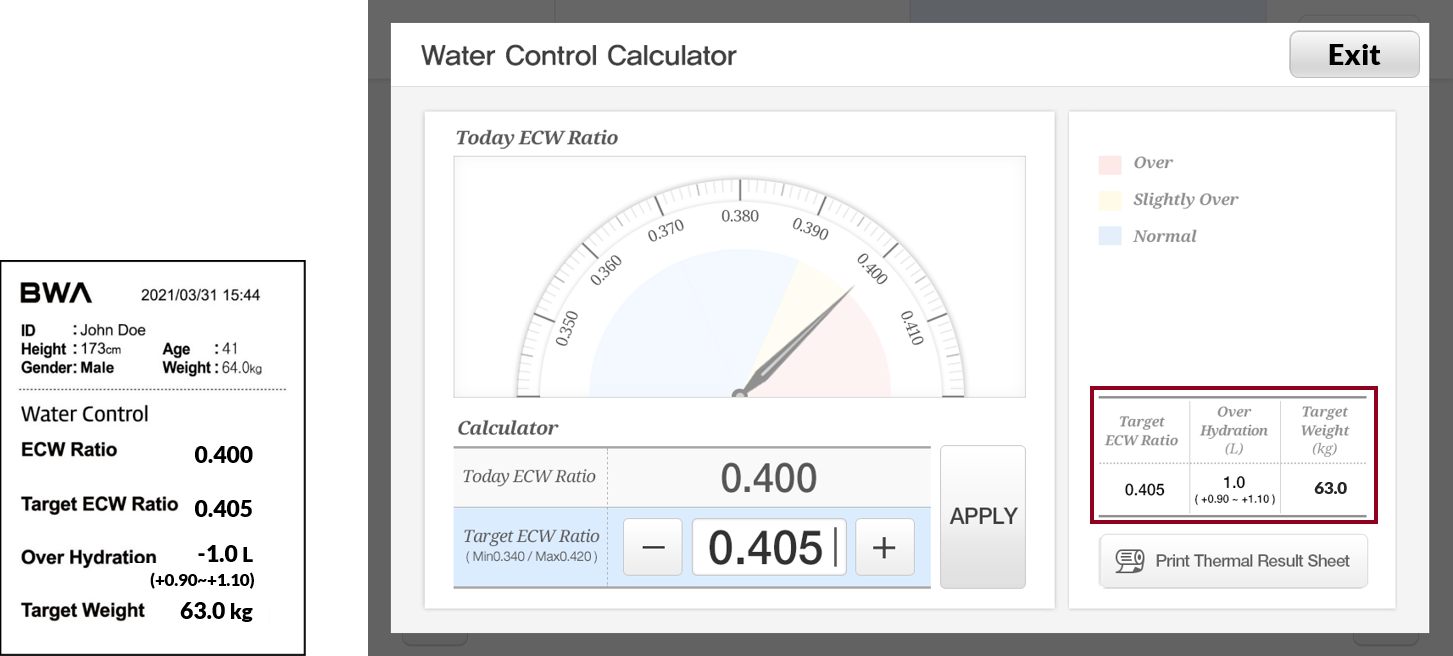Click the BWA logo on the receipt
Screen dimensions: 1453x656
pyautogui.click(x=56, y=293)
